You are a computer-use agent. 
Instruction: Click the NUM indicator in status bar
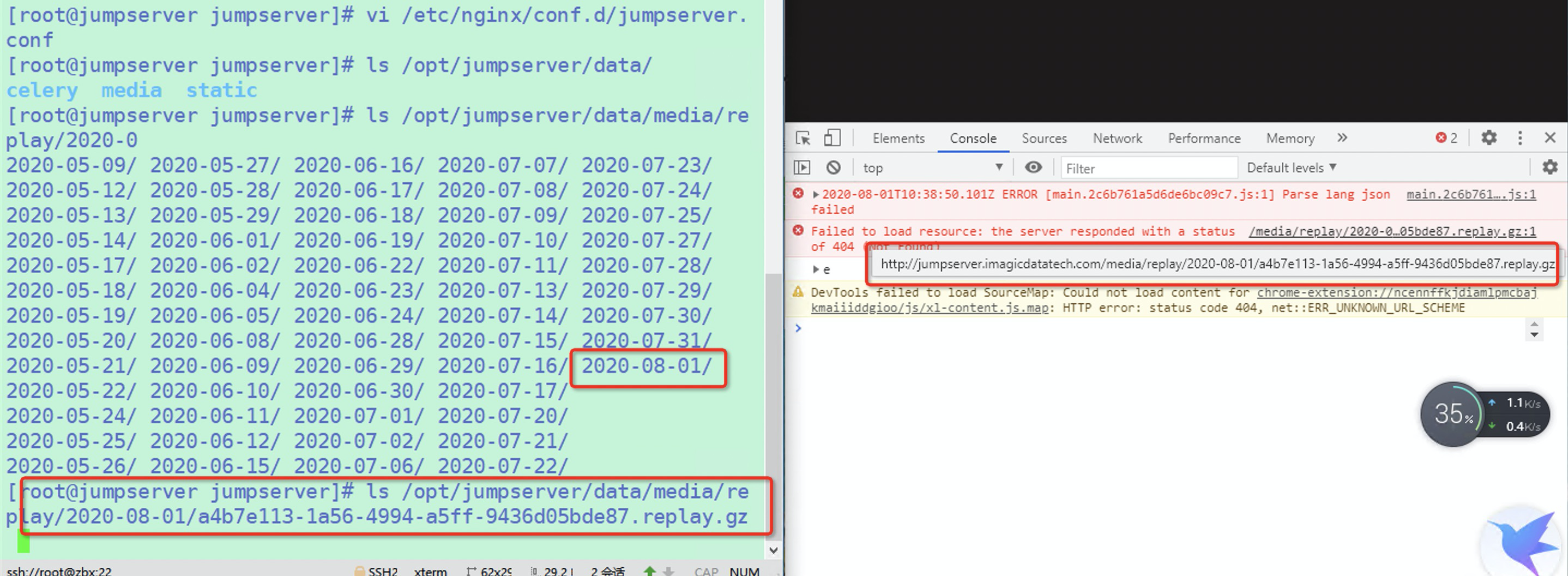tap(744, 571)
